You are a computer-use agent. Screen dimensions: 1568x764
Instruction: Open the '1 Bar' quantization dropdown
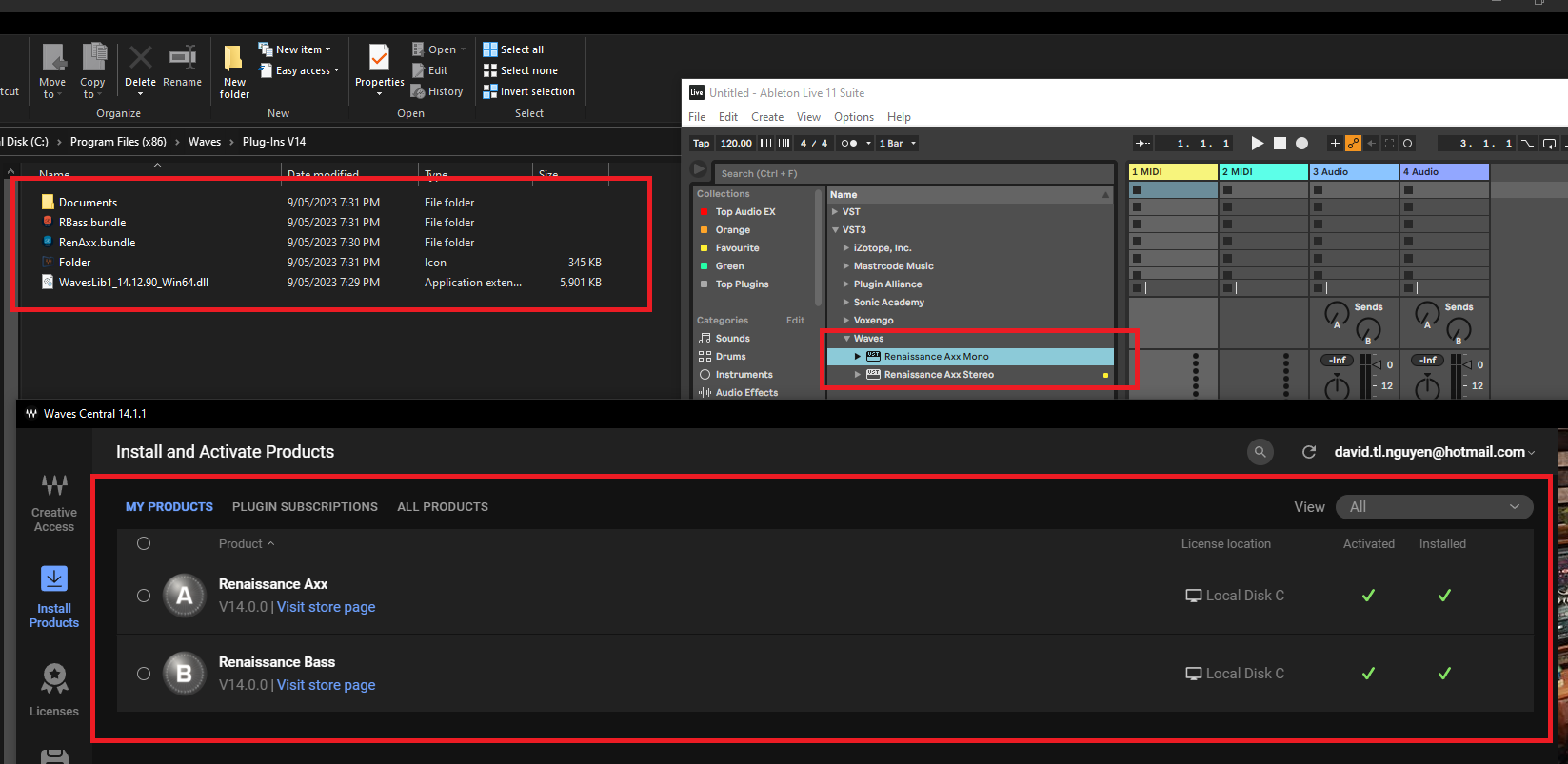tap(897, 144)
